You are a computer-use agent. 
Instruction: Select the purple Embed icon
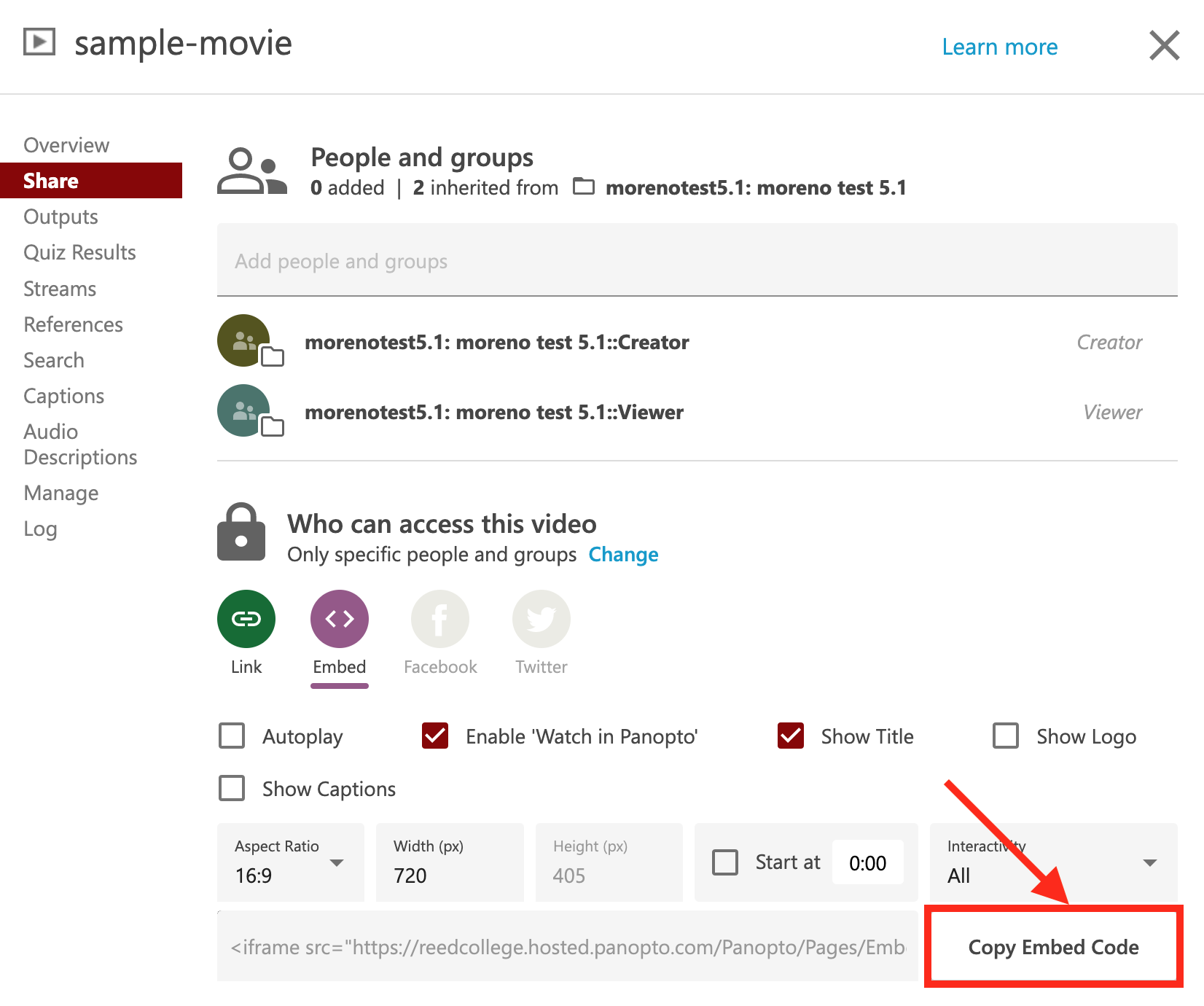[340, 619]
